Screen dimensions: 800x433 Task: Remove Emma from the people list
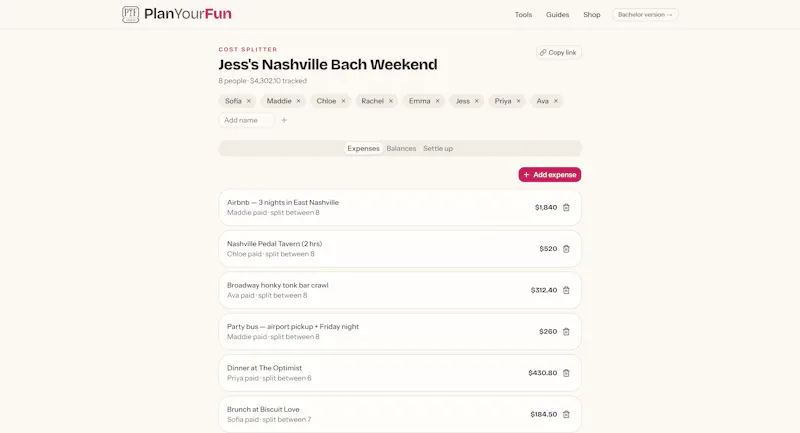tap(437, 101)
